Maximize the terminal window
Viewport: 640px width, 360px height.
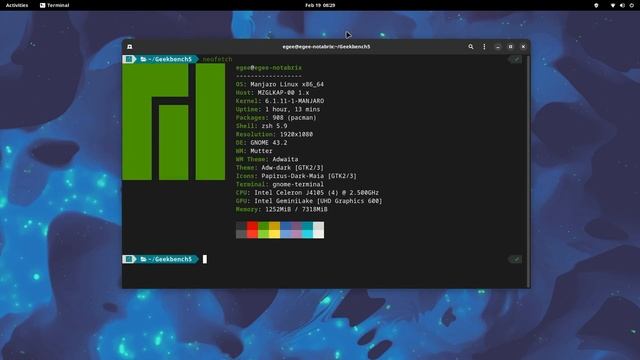click(510, 47)
